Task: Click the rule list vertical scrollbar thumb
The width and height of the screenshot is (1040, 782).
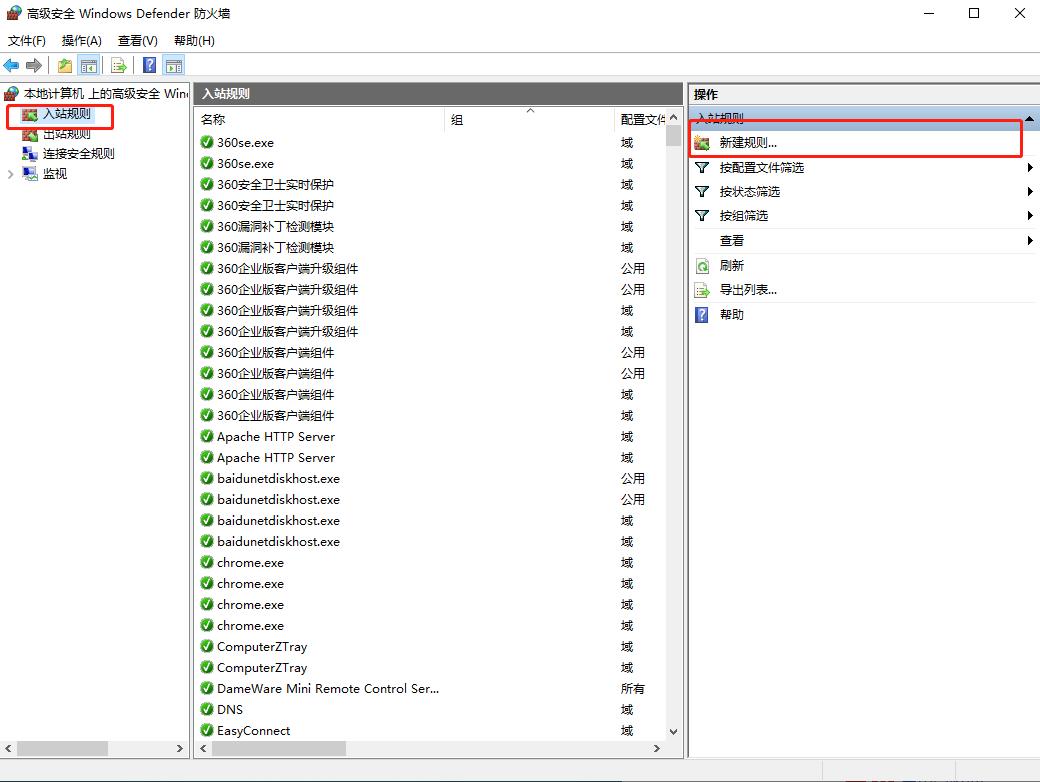Action: pos(673,135)
